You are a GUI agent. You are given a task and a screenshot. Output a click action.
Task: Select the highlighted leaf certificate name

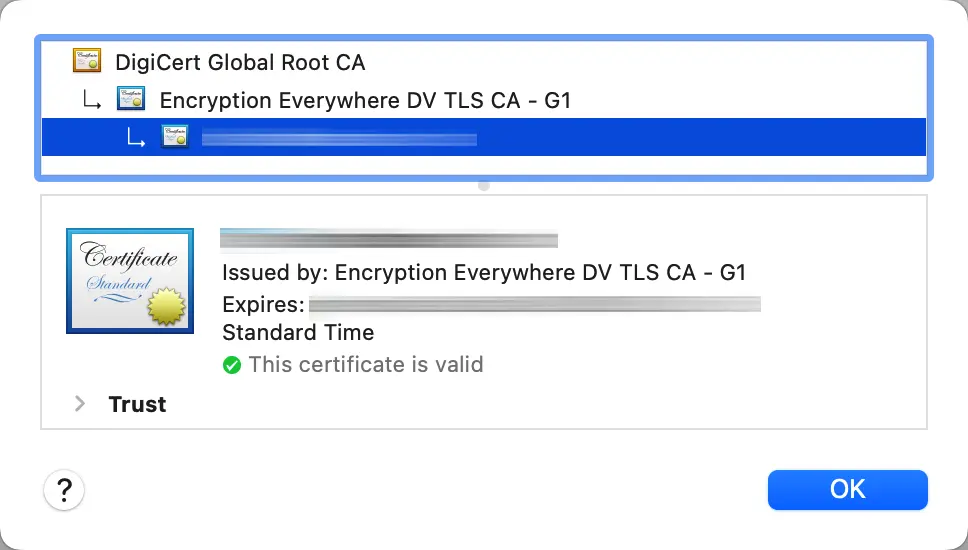pos(339,138)
